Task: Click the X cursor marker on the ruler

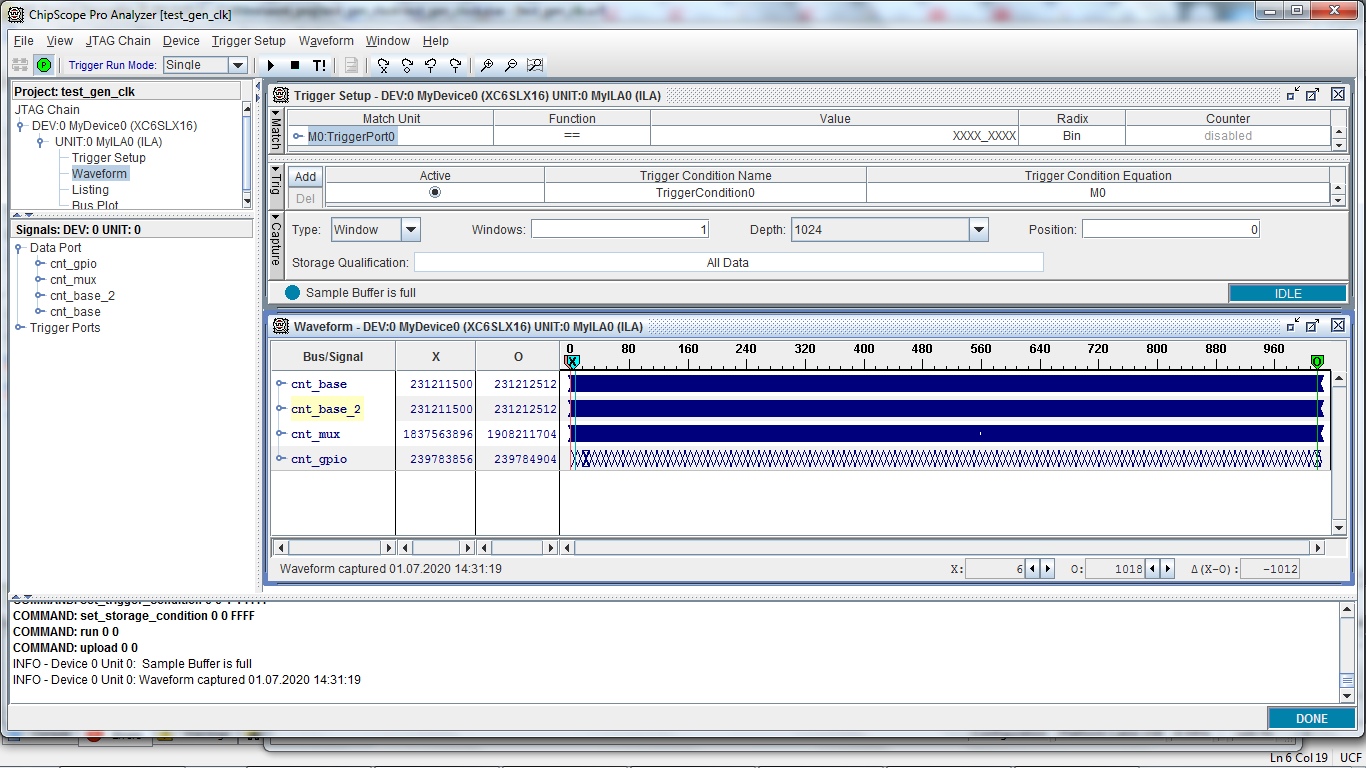Action: coord(572,362)
